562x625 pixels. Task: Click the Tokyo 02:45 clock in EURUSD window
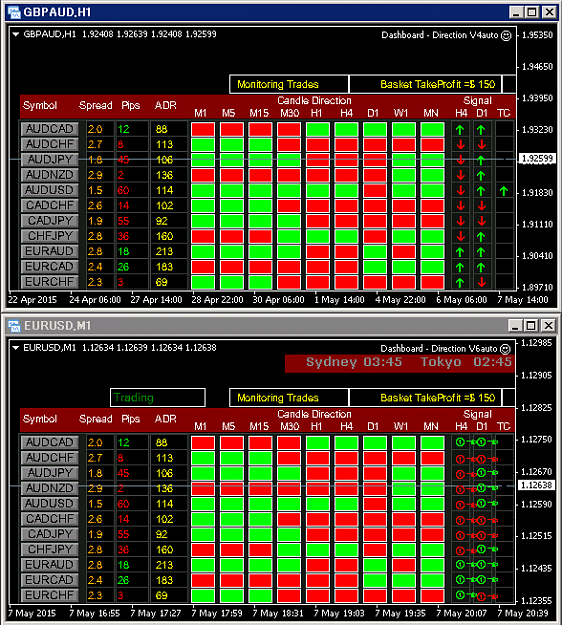point(466,362)
